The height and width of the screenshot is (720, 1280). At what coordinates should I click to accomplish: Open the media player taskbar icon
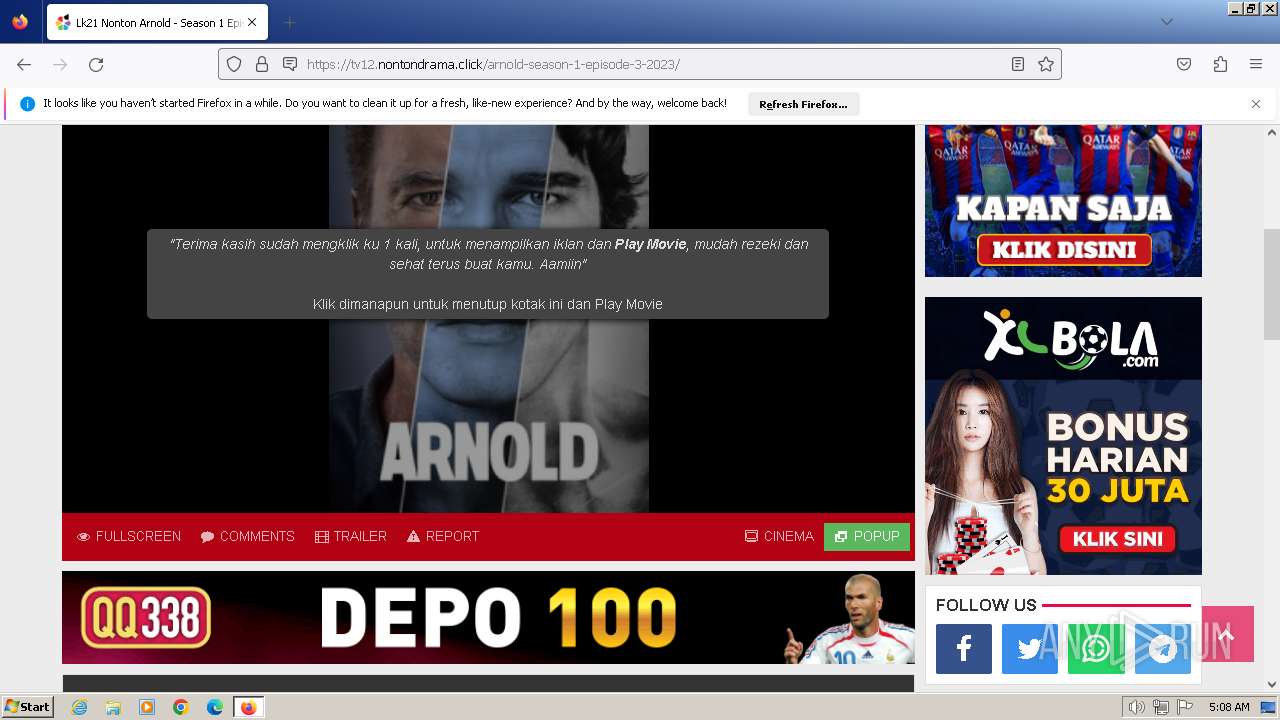tap(147, 707)
